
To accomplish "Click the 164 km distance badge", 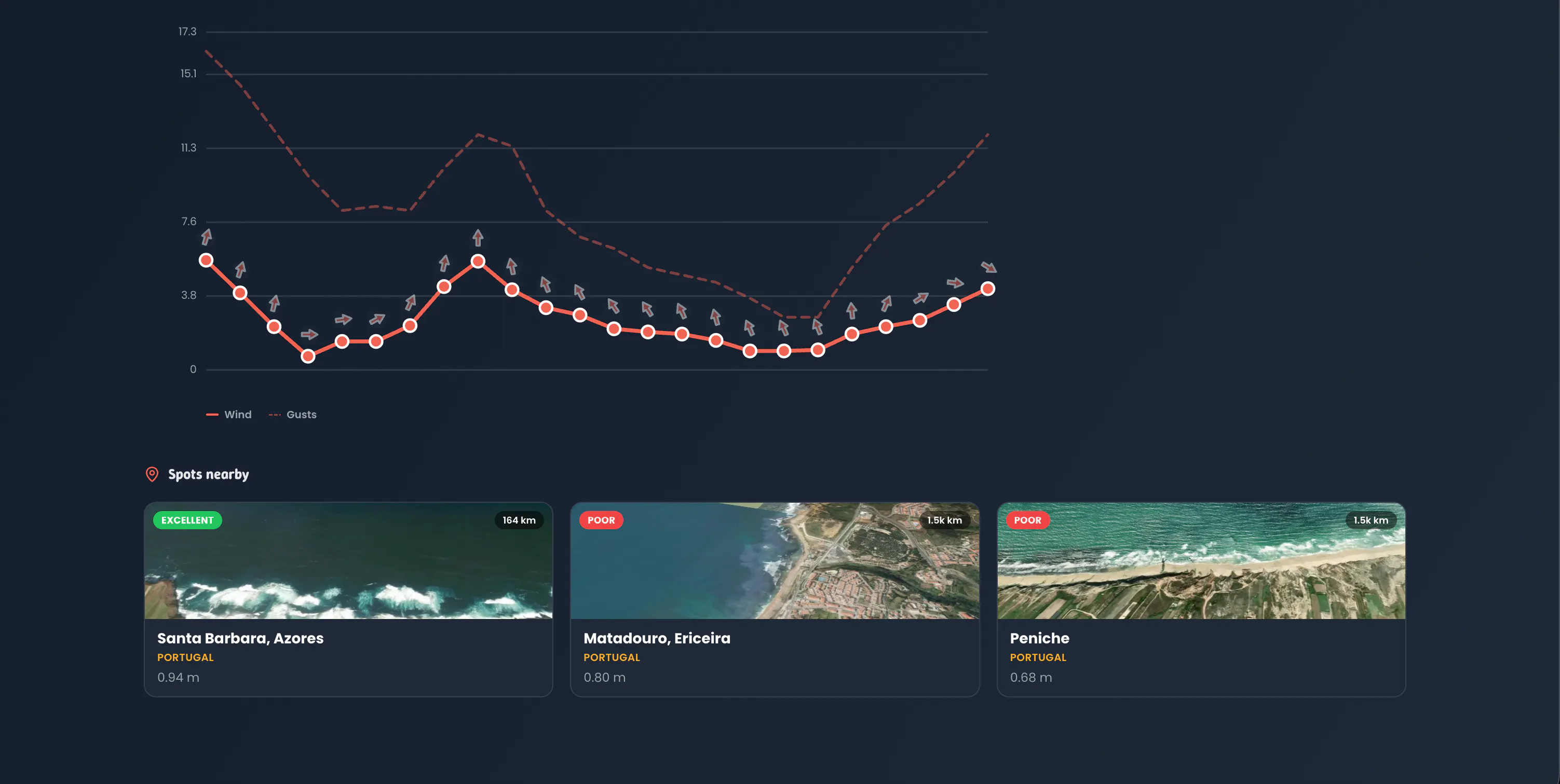I will [x=519, y=520].
